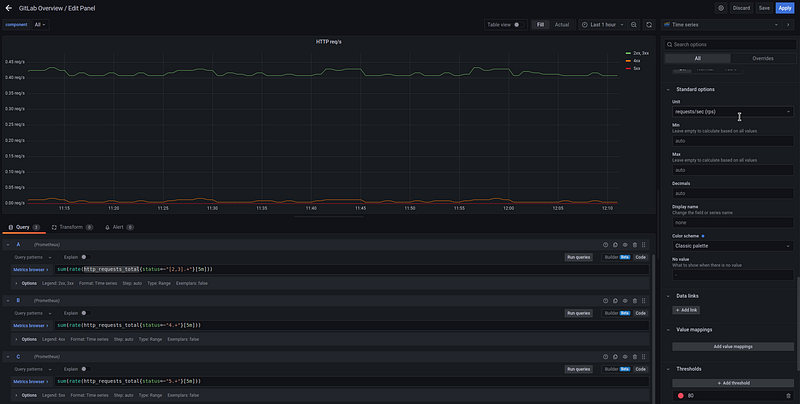
Task: Select the Overrides tab
Action: [763, 58]
